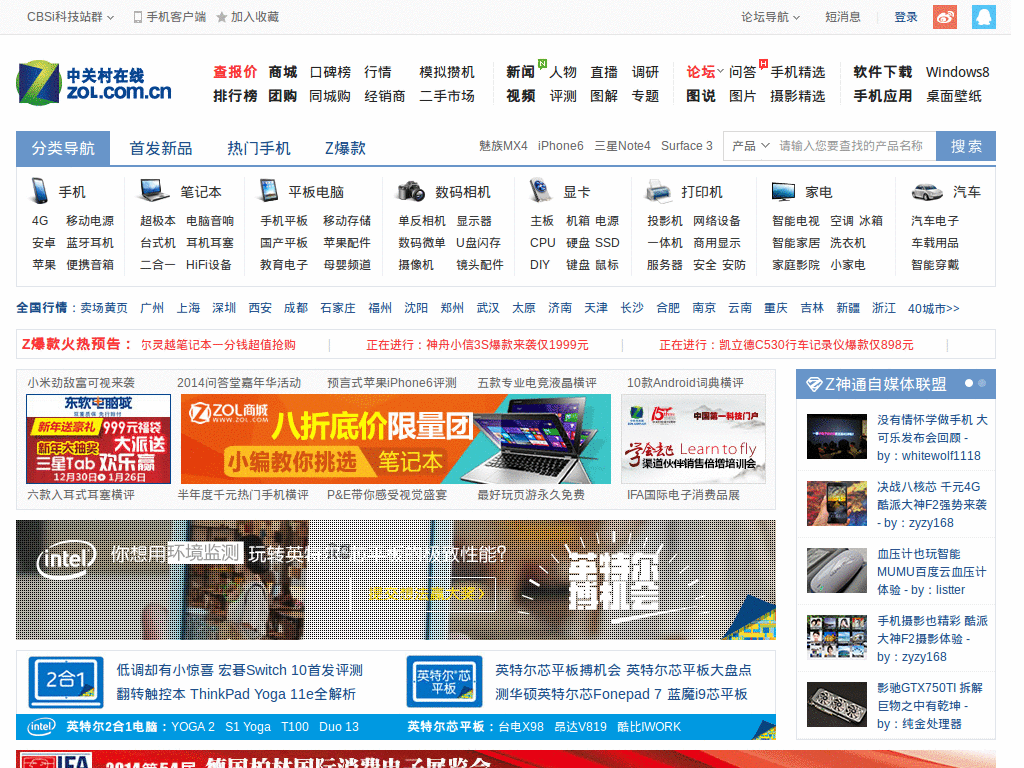Click the iPhone6 hot search link
Viewport: 1024px width, 768px height.
tap(560, 146)
